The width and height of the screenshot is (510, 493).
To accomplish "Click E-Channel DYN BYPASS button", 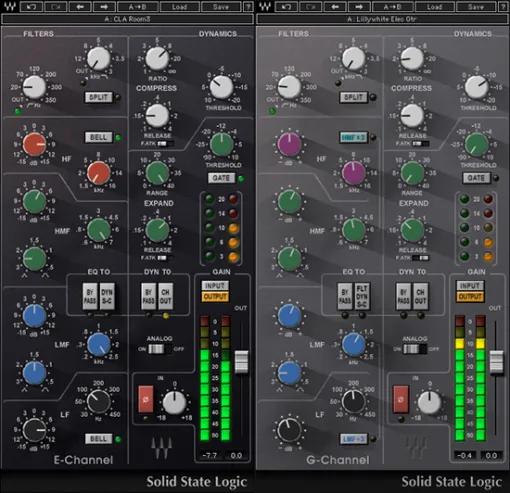I will 148,296.
